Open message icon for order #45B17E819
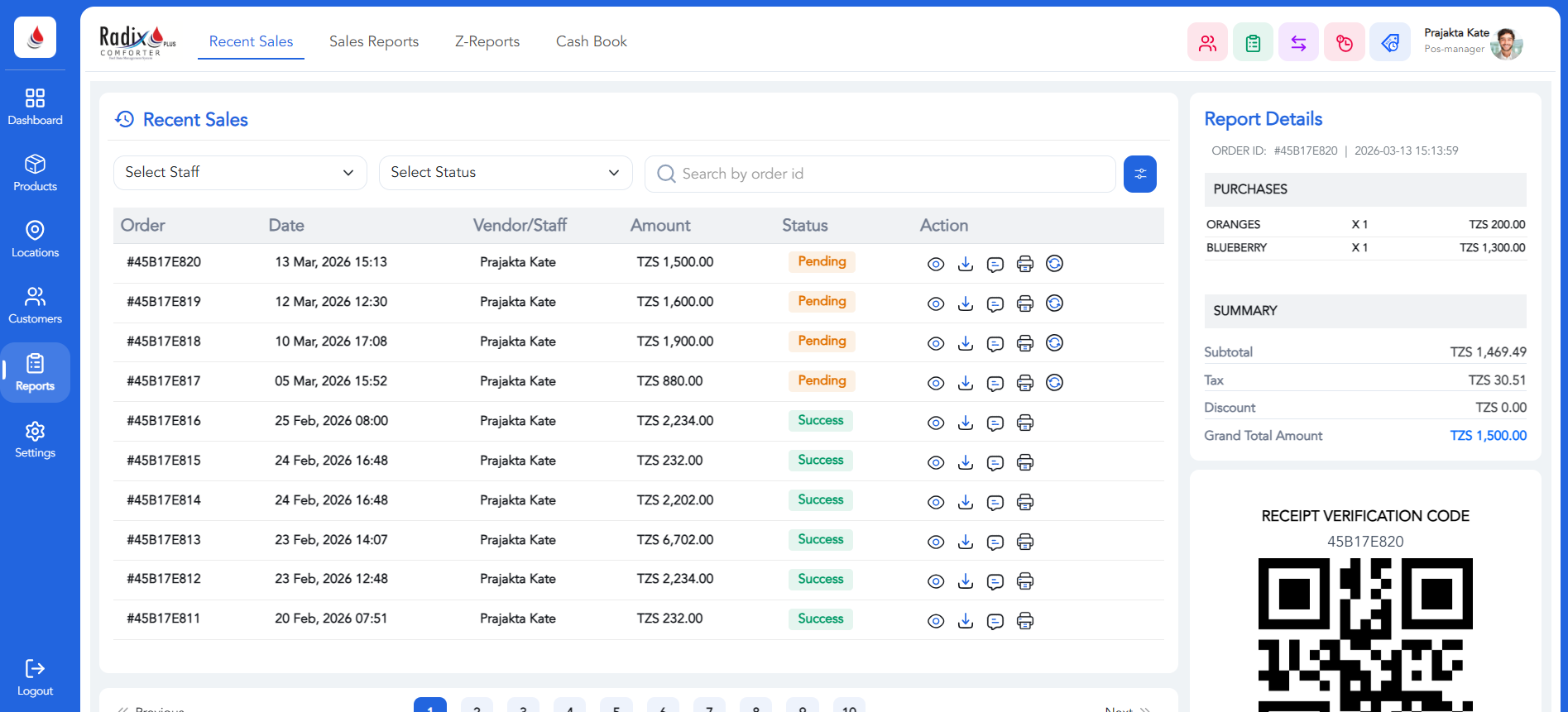The height and width of the screenshot is (712, 1568). point(995,303)
